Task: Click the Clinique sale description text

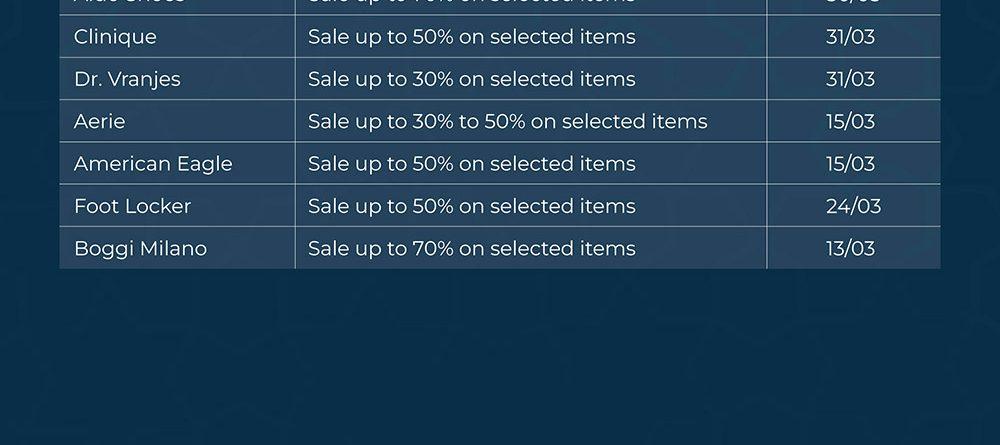Action: tap(471, 37)
